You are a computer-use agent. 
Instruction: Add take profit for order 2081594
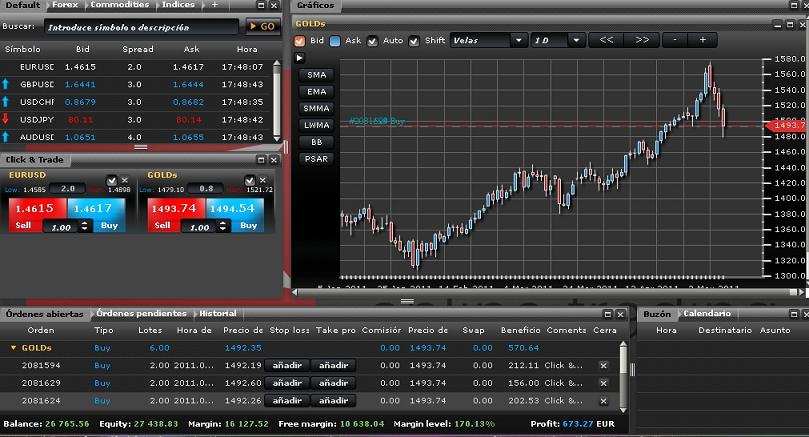[x=333, y=365]
